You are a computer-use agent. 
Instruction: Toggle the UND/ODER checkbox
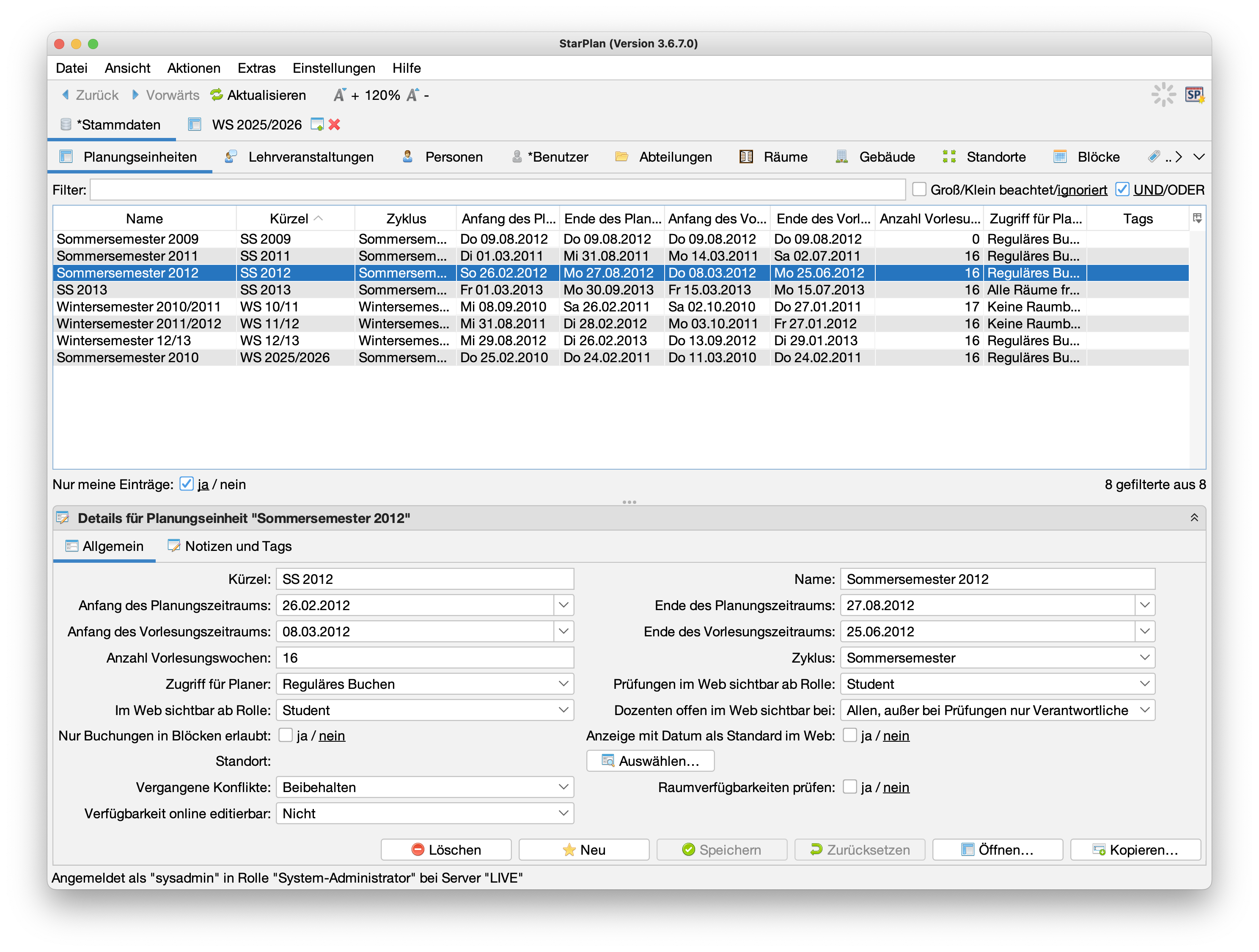click(1122, 190)
